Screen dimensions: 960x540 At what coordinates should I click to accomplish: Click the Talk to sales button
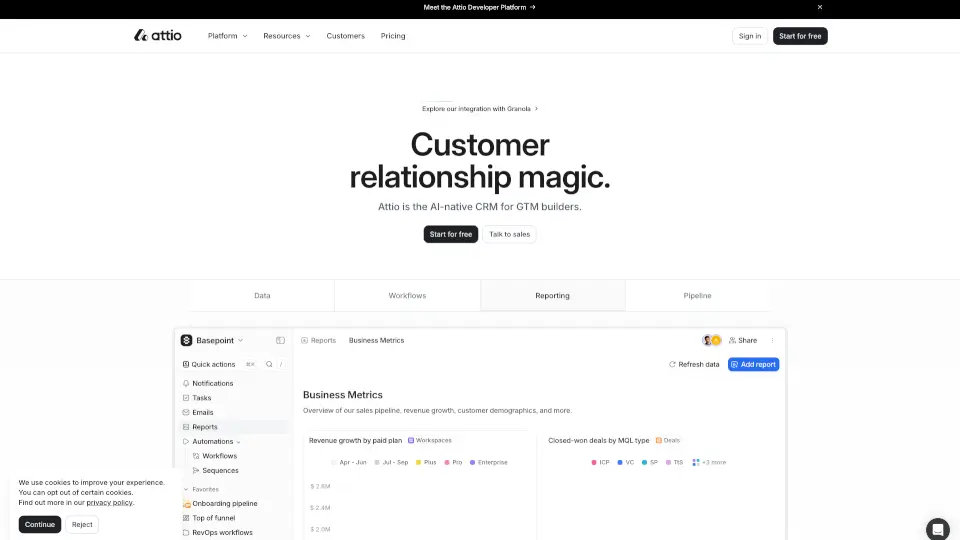[x=509, y=234]
